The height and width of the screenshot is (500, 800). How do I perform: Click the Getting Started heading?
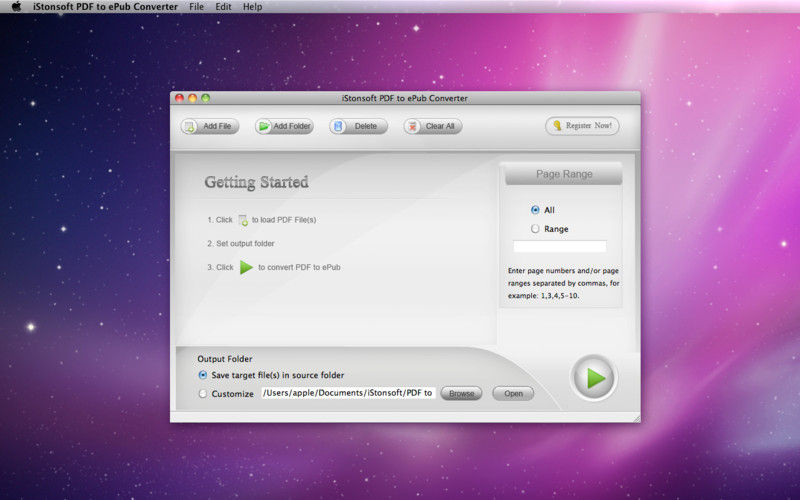point(257,182)
